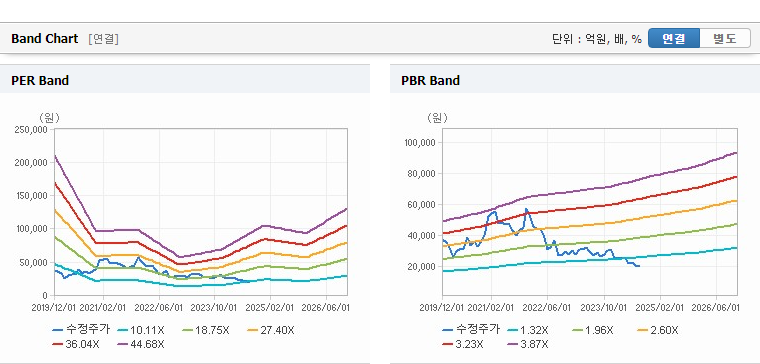Click the Band Chart heading
The width and height of the screenshot is (760, 364).
45,39
